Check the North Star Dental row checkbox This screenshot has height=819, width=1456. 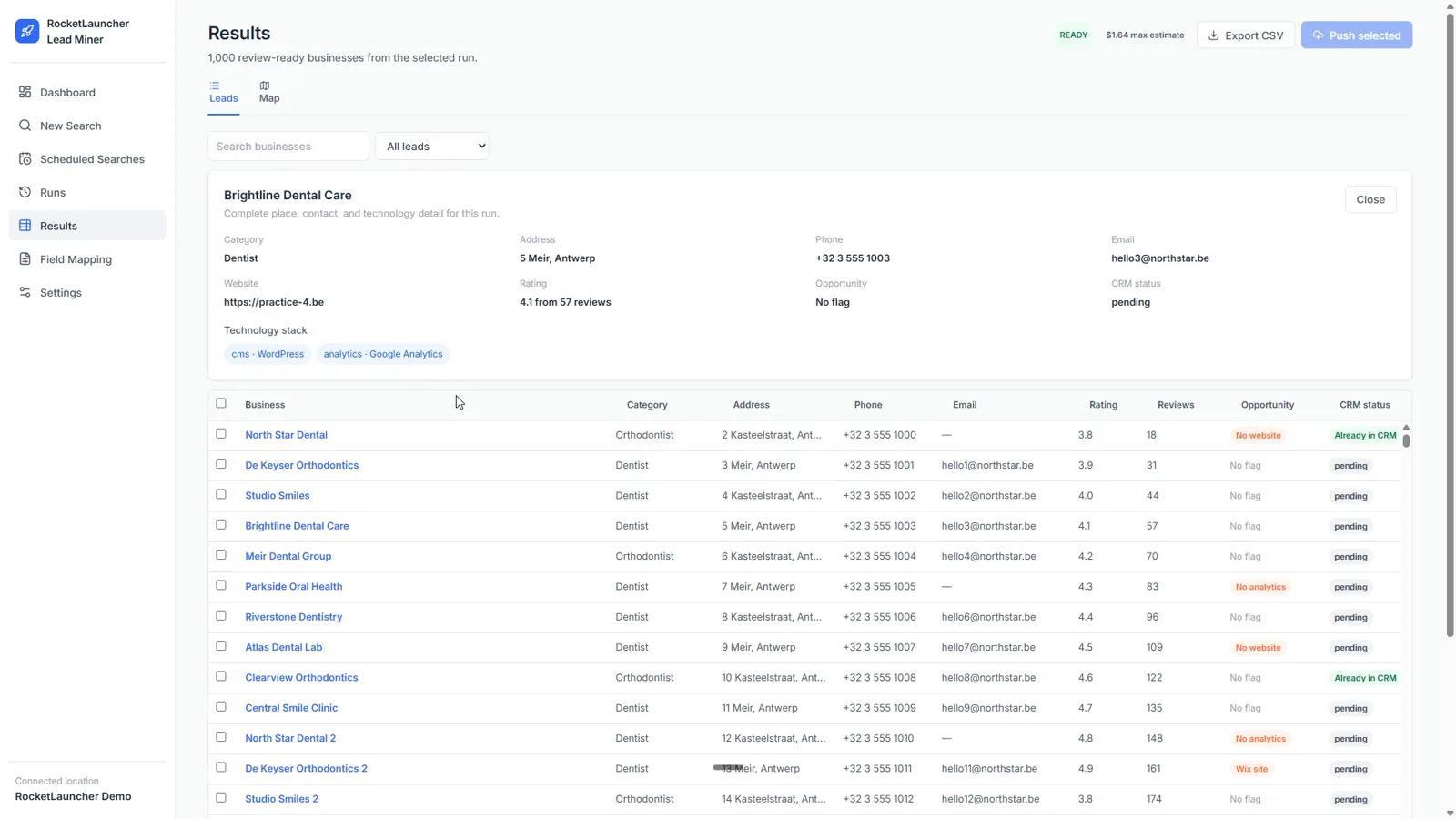coord(221,434)
